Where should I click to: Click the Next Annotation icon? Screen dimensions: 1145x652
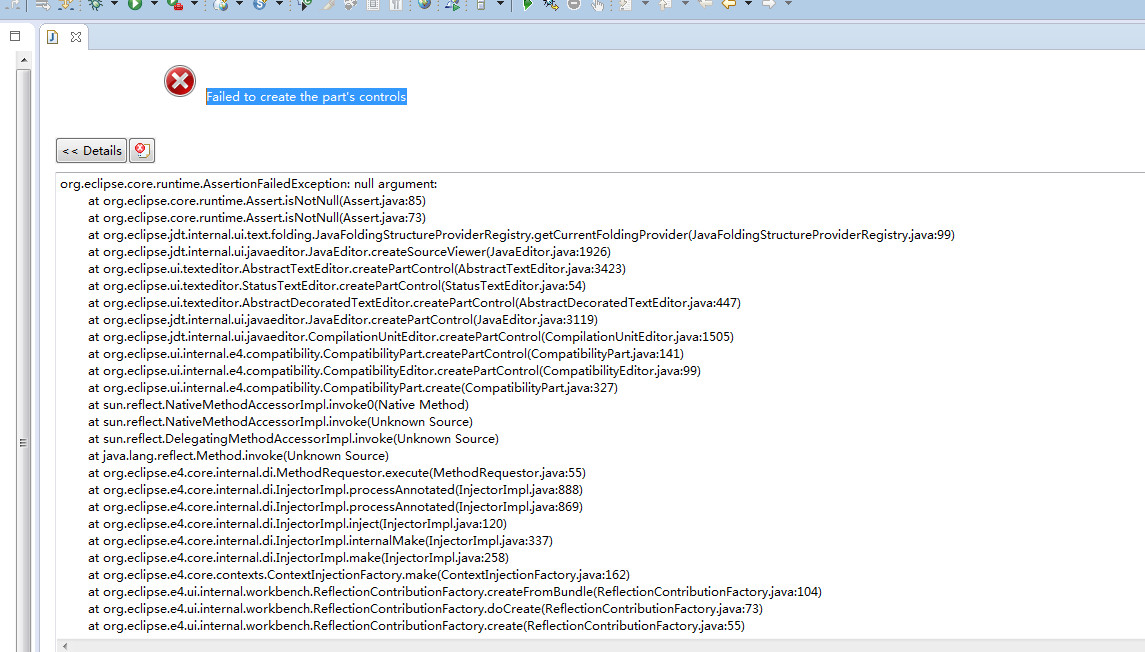pos(626,8)
